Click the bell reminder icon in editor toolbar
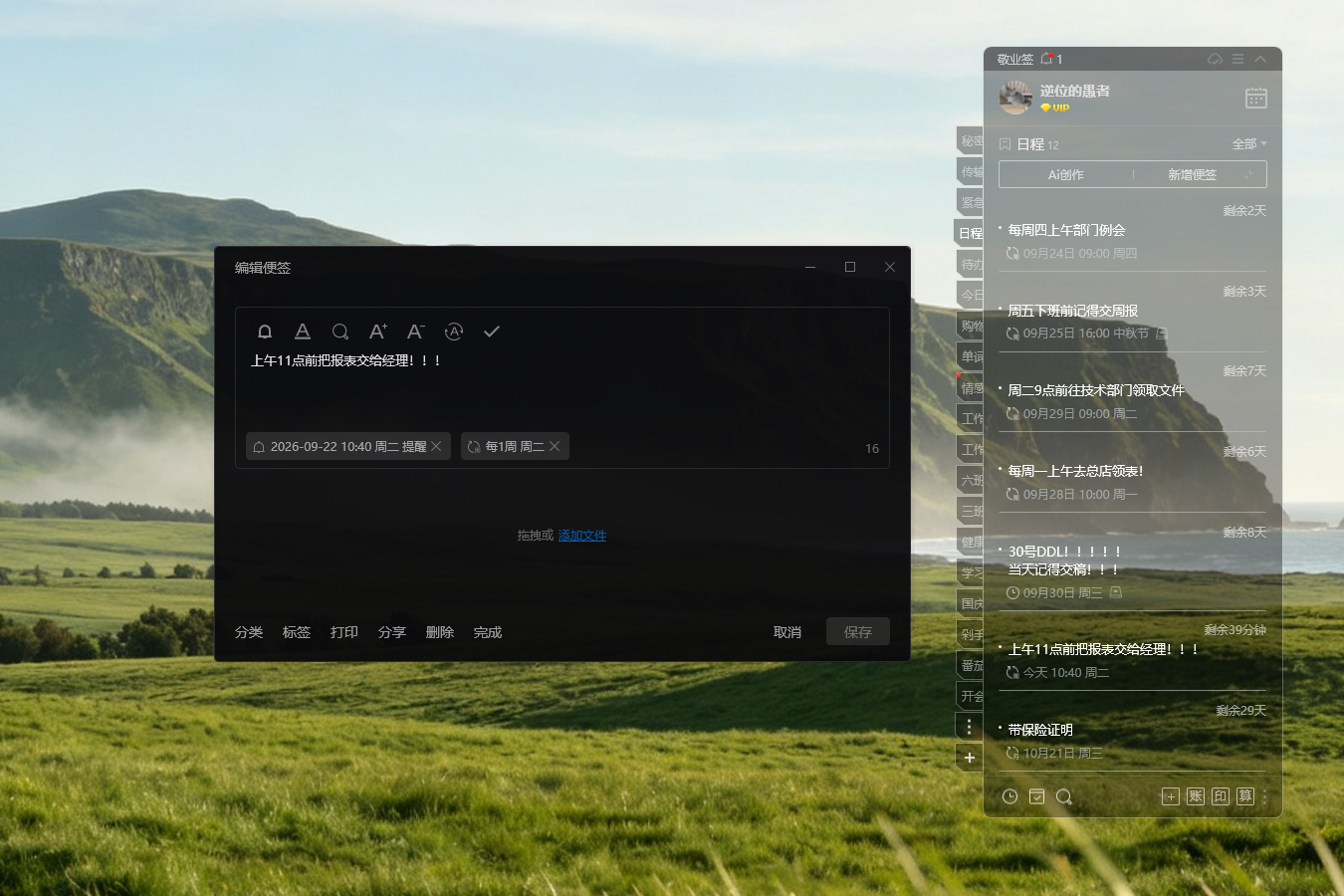 (x=265, y=332)
